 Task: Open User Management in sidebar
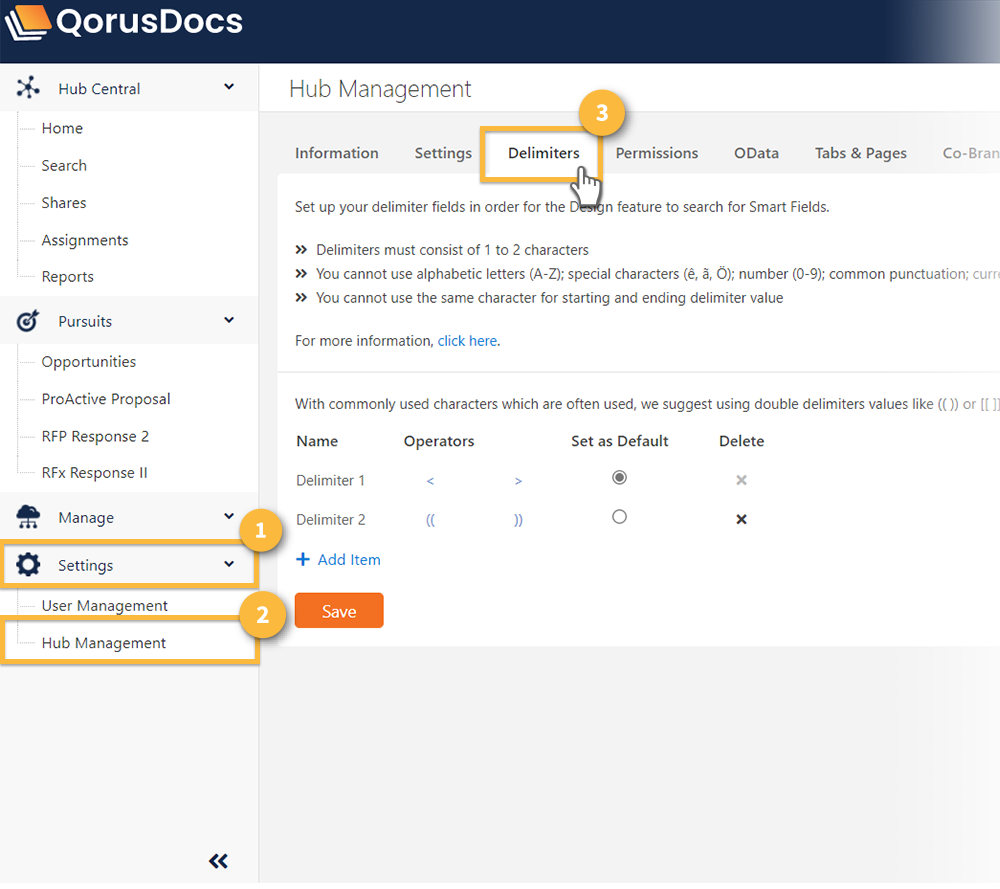105,606
